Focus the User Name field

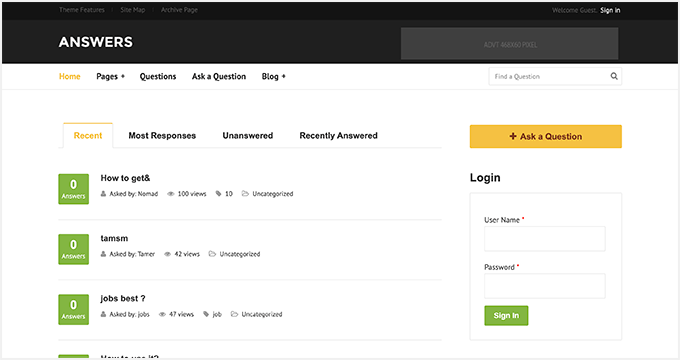[545, 239]
